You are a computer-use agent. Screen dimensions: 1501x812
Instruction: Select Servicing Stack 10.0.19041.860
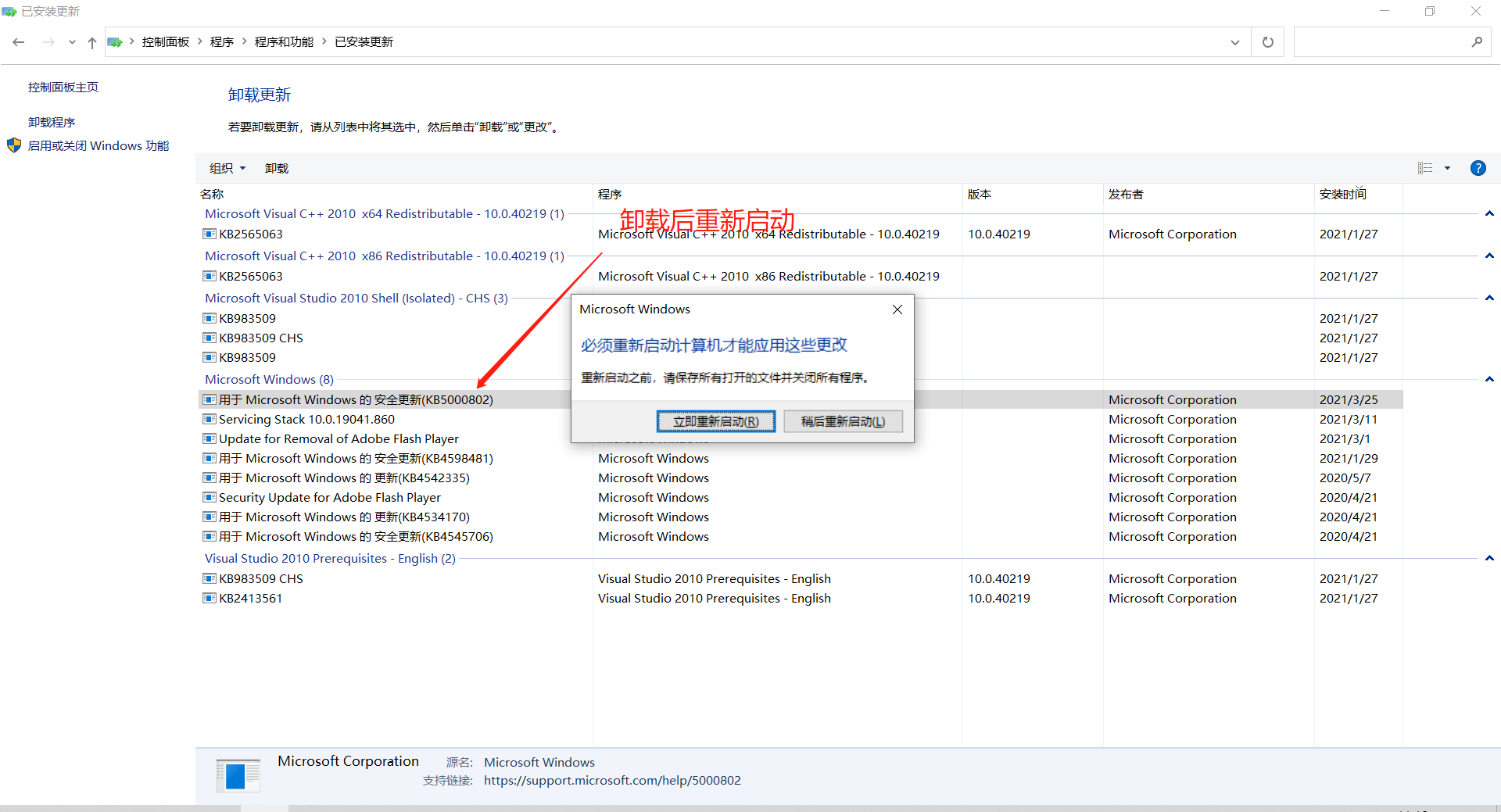pos(306,420)
